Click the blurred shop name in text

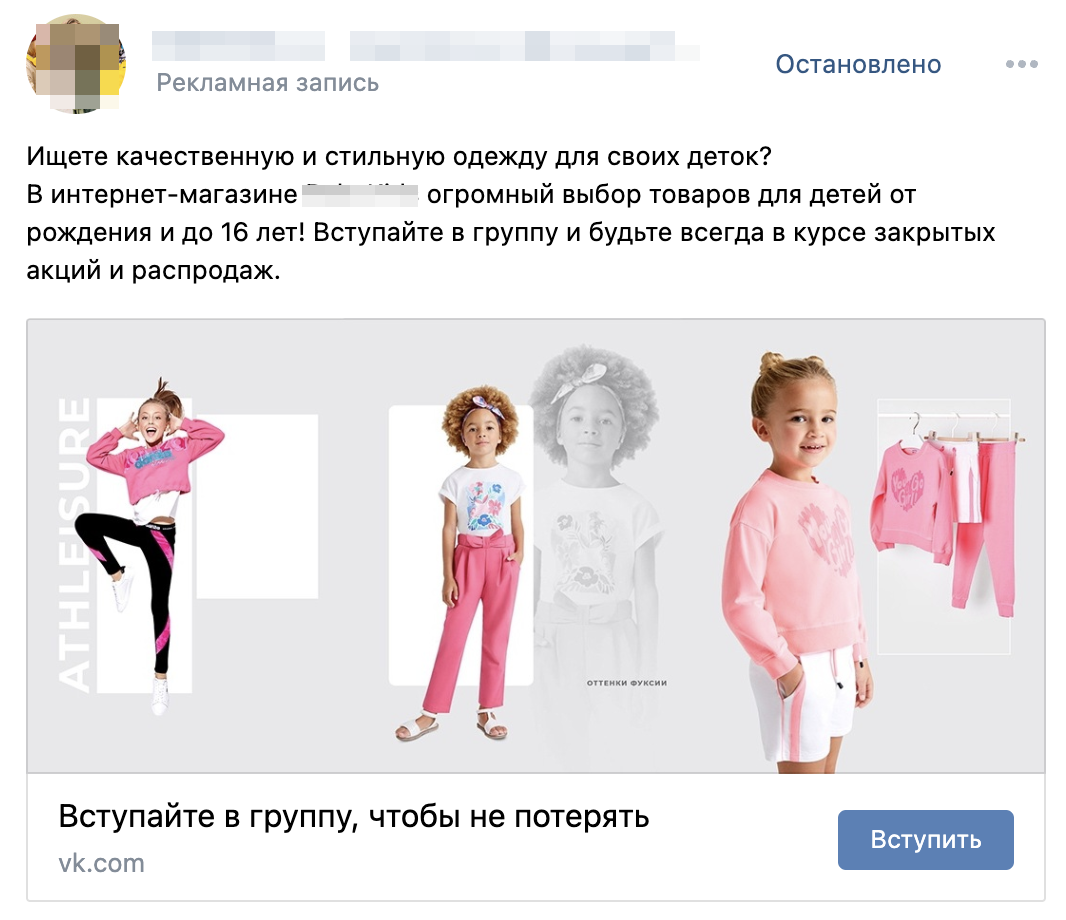(x=360, y=194)
